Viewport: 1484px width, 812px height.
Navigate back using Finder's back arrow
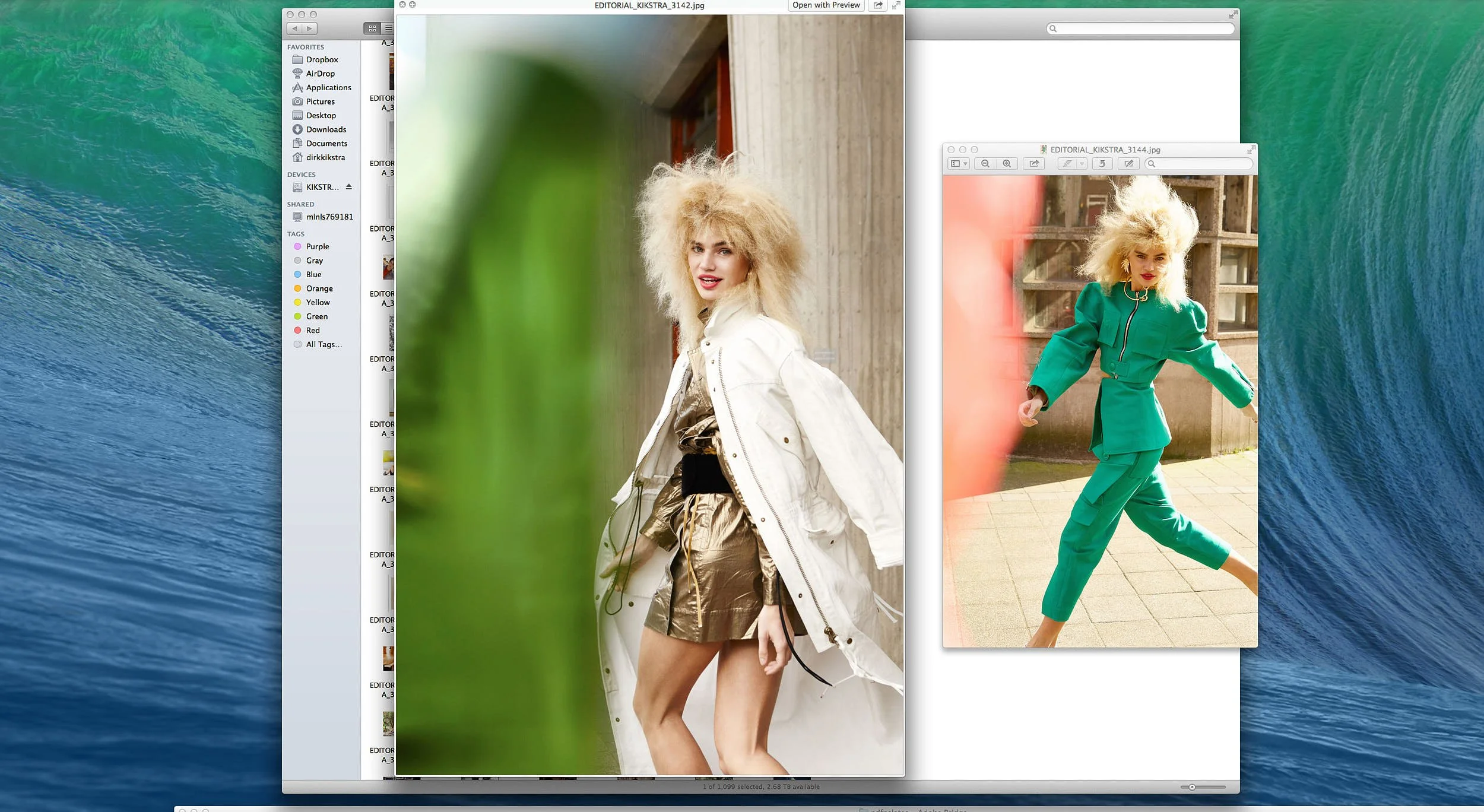pos(295,28)
